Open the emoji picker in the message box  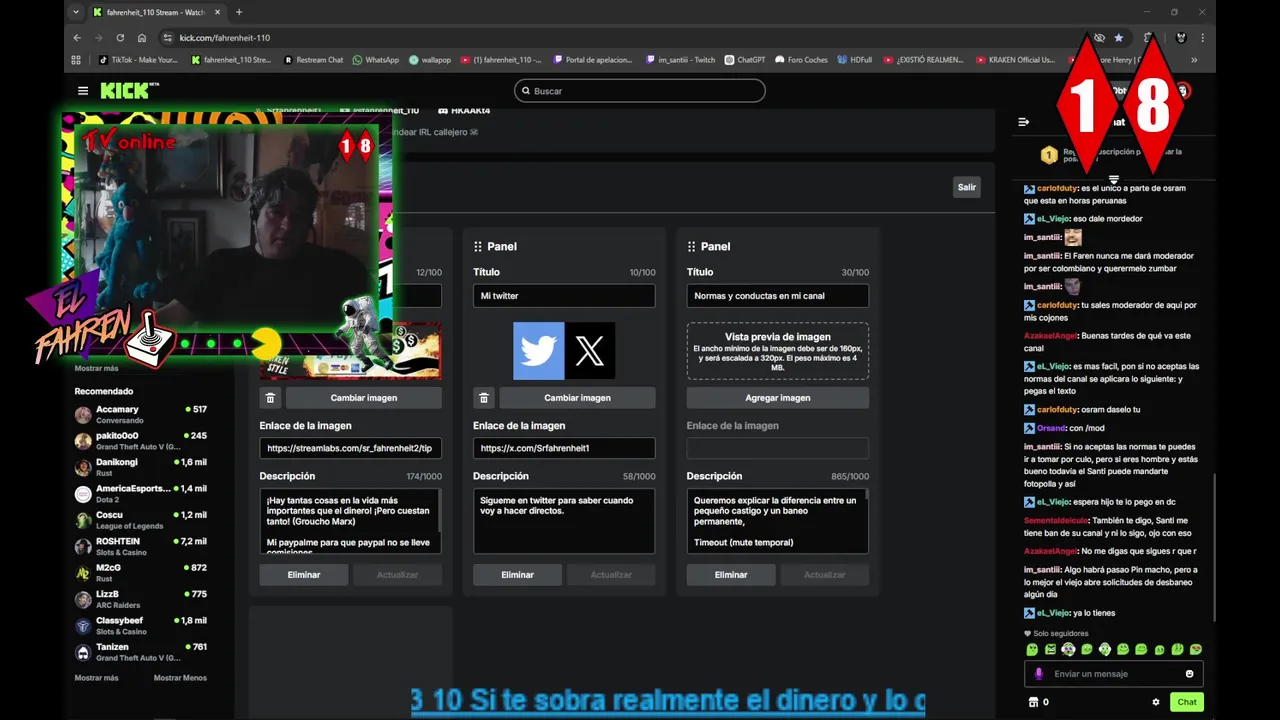tap(1189, 674)
